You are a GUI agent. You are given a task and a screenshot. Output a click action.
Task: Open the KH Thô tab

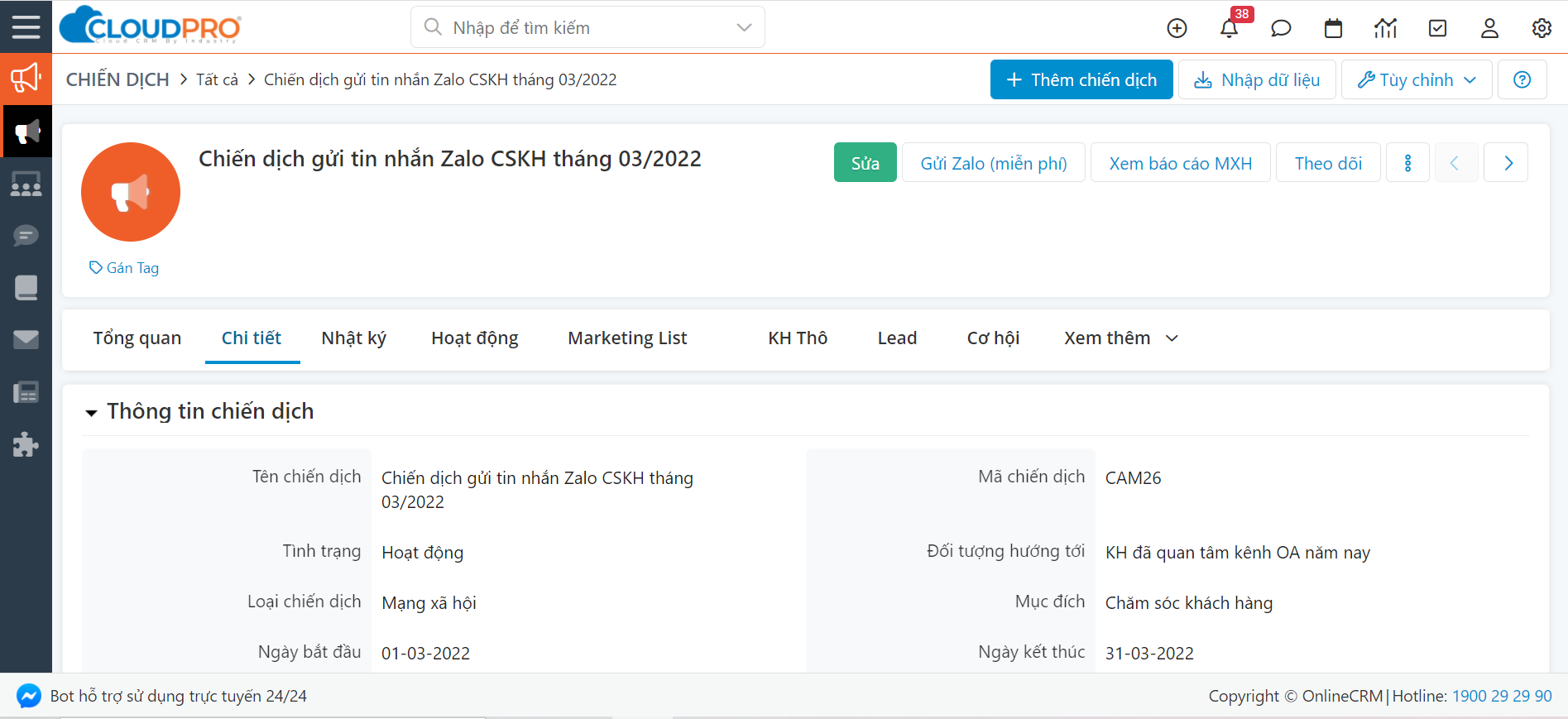[x=798, y=338]
